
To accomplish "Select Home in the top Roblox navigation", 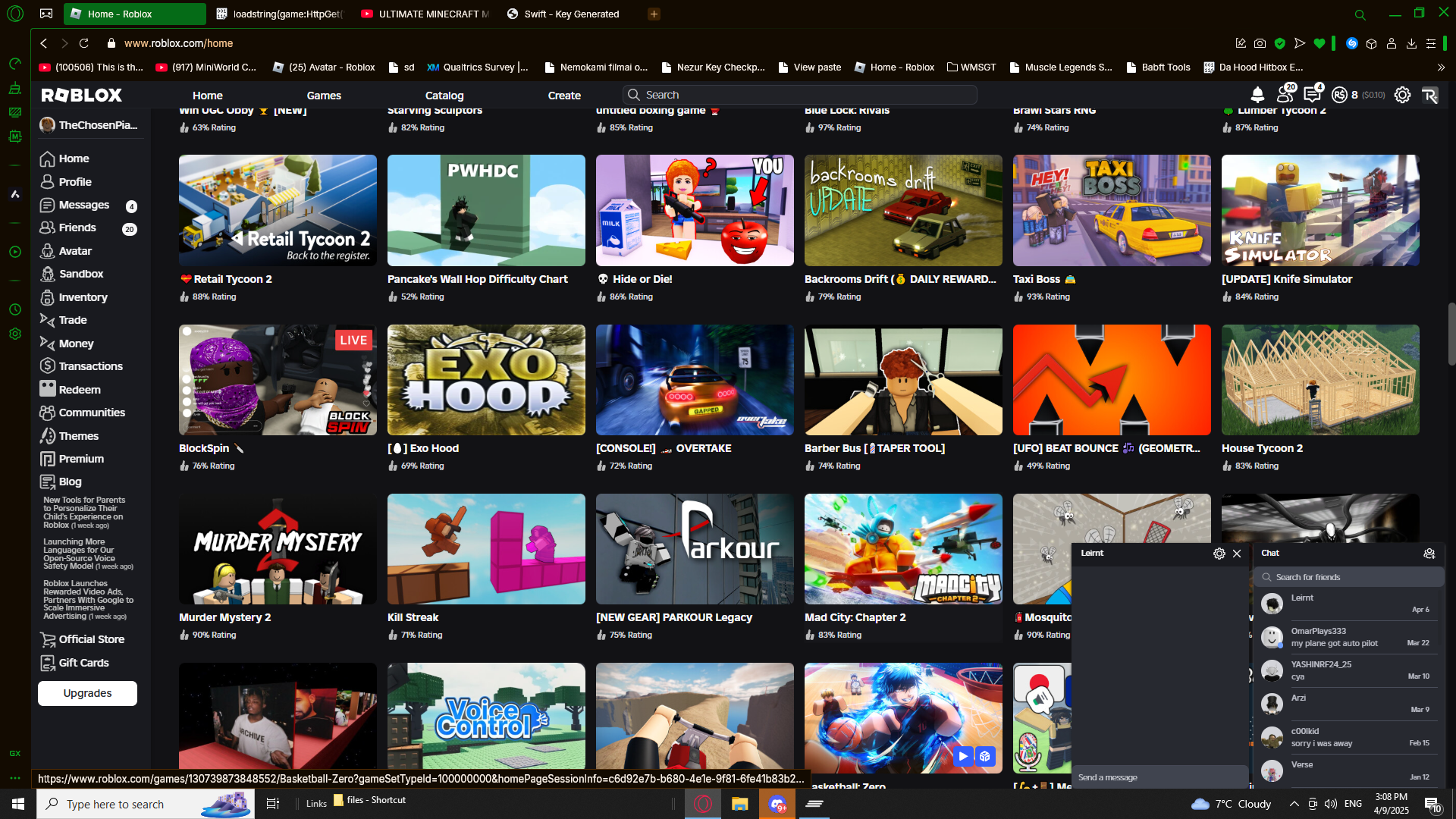I will click(208, 96).
